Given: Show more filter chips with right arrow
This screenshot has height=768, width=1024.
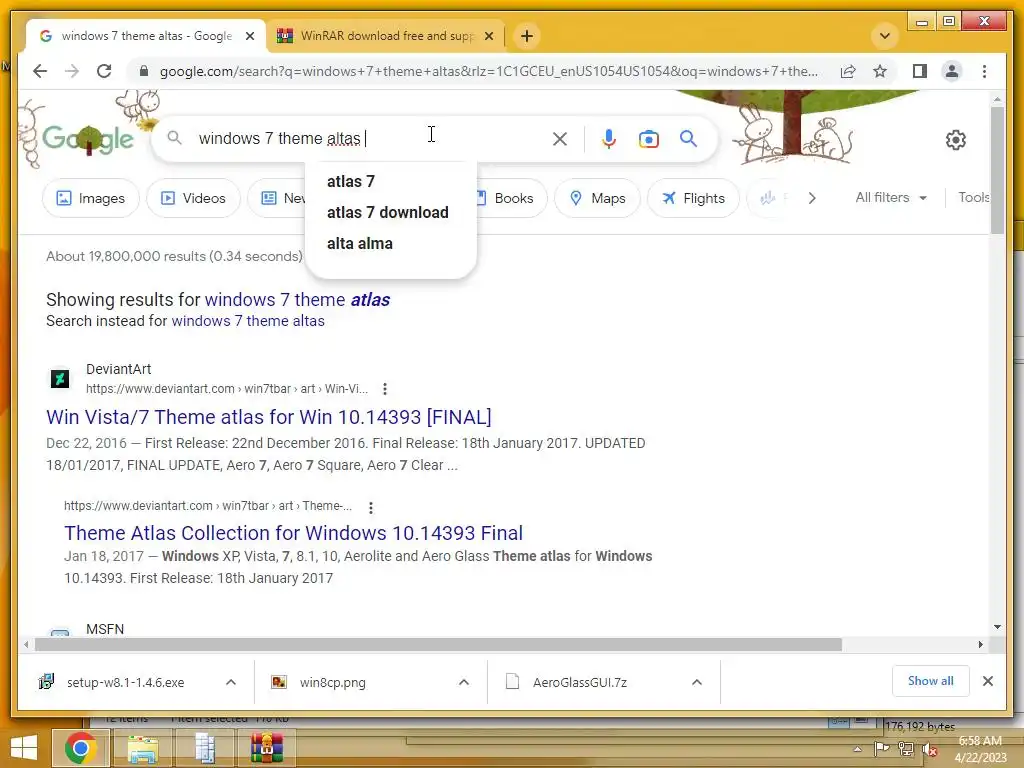Looking at the screenshot, I should pos(812,198).
